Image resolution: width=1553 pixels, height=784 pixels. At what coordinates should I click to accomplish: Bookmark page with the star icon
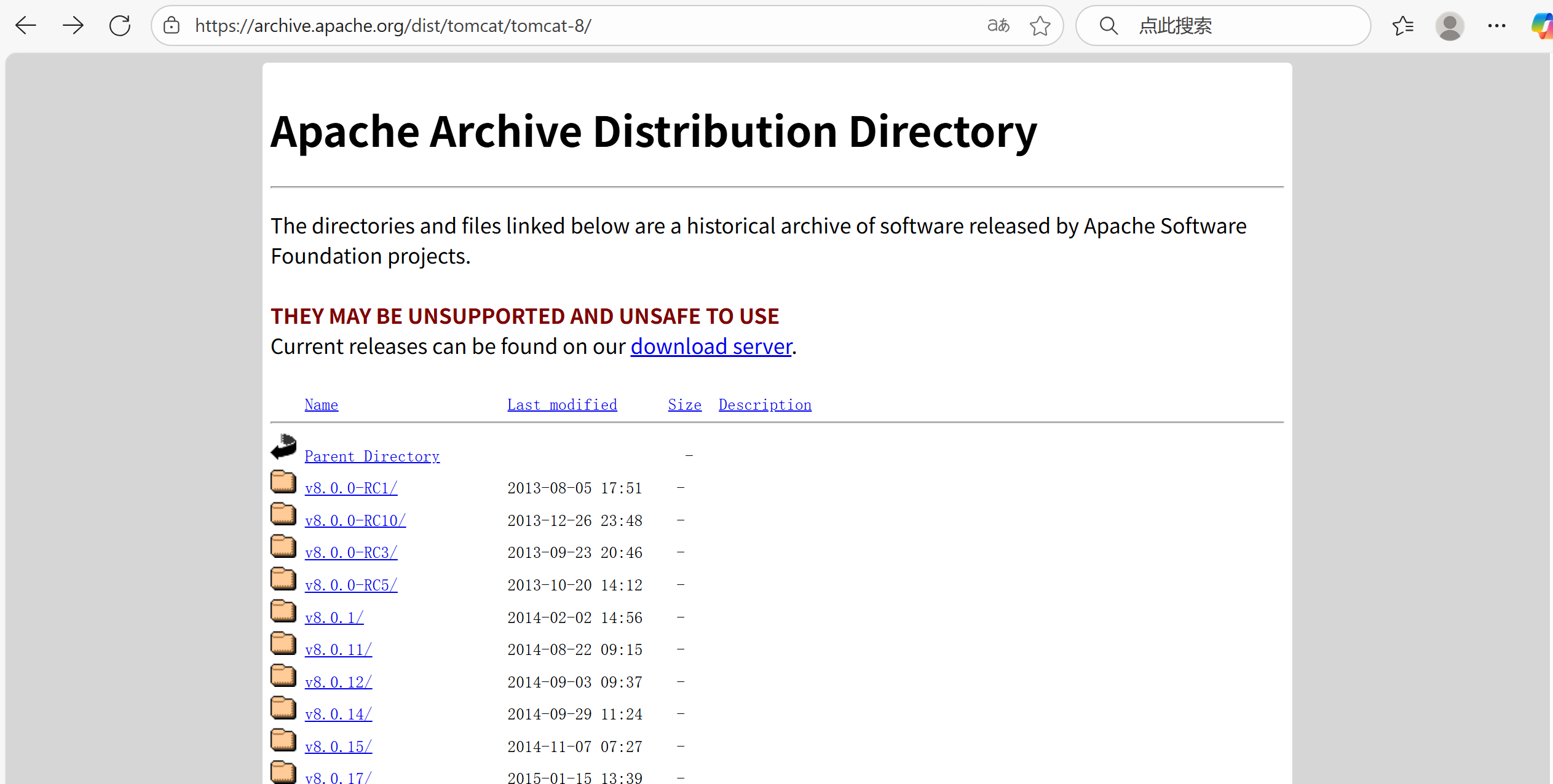click(x=1040, y=26)
